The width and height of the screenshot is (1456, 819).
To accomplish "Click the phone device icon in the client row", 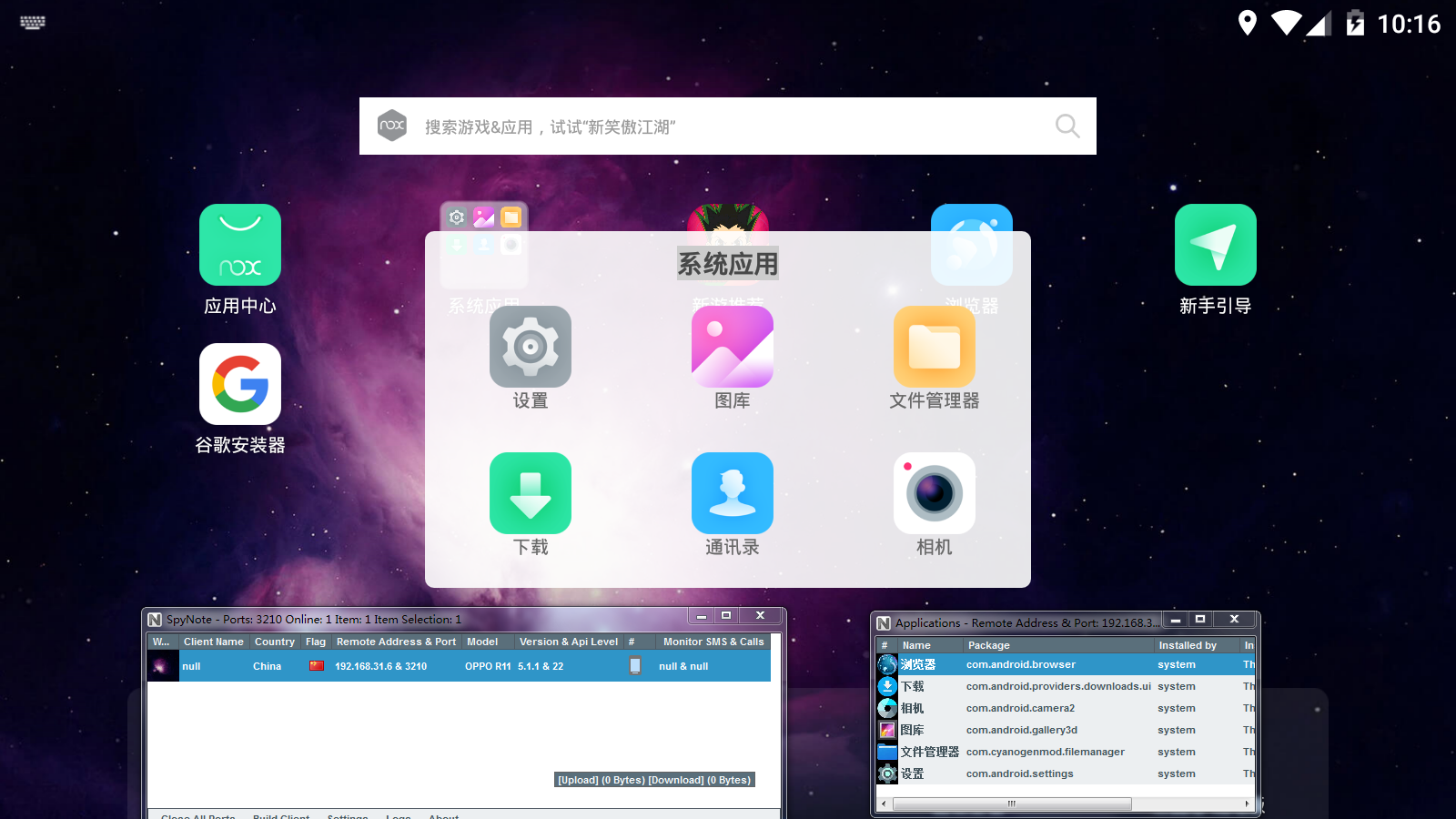I will pos(635,666).
